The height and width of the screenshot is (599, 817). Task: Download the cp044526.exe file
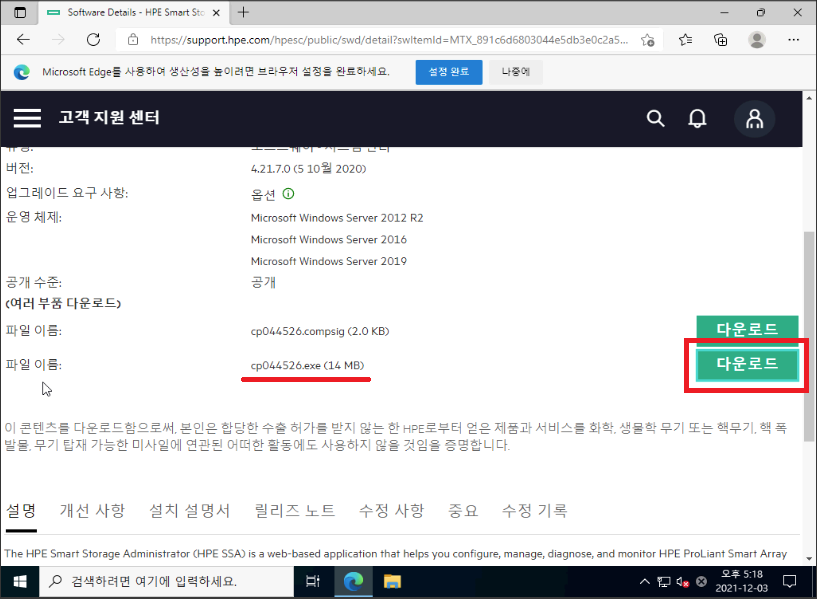coord(748,367)
